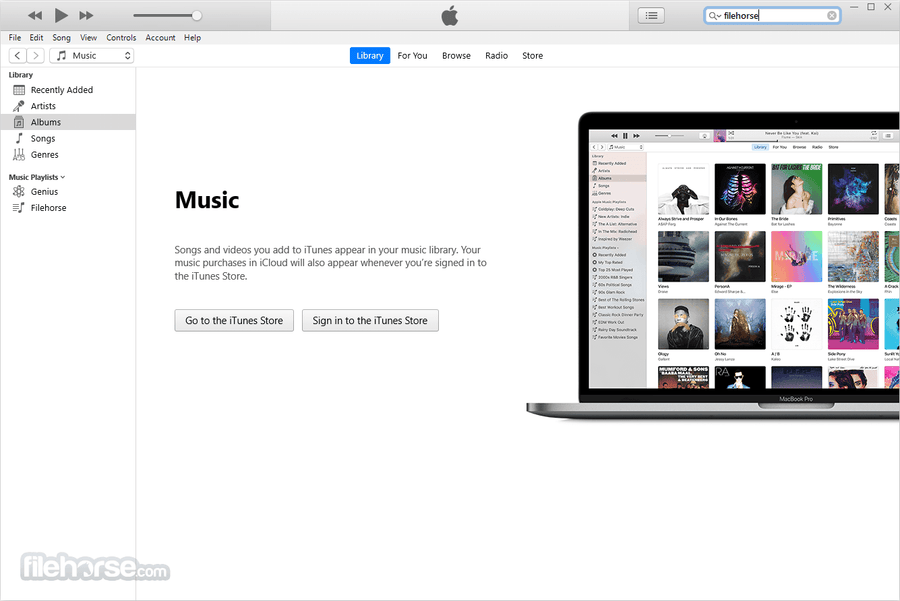900x601 pixels.
Task: Clear the search field with the X
Action: (x=832, y=15)
